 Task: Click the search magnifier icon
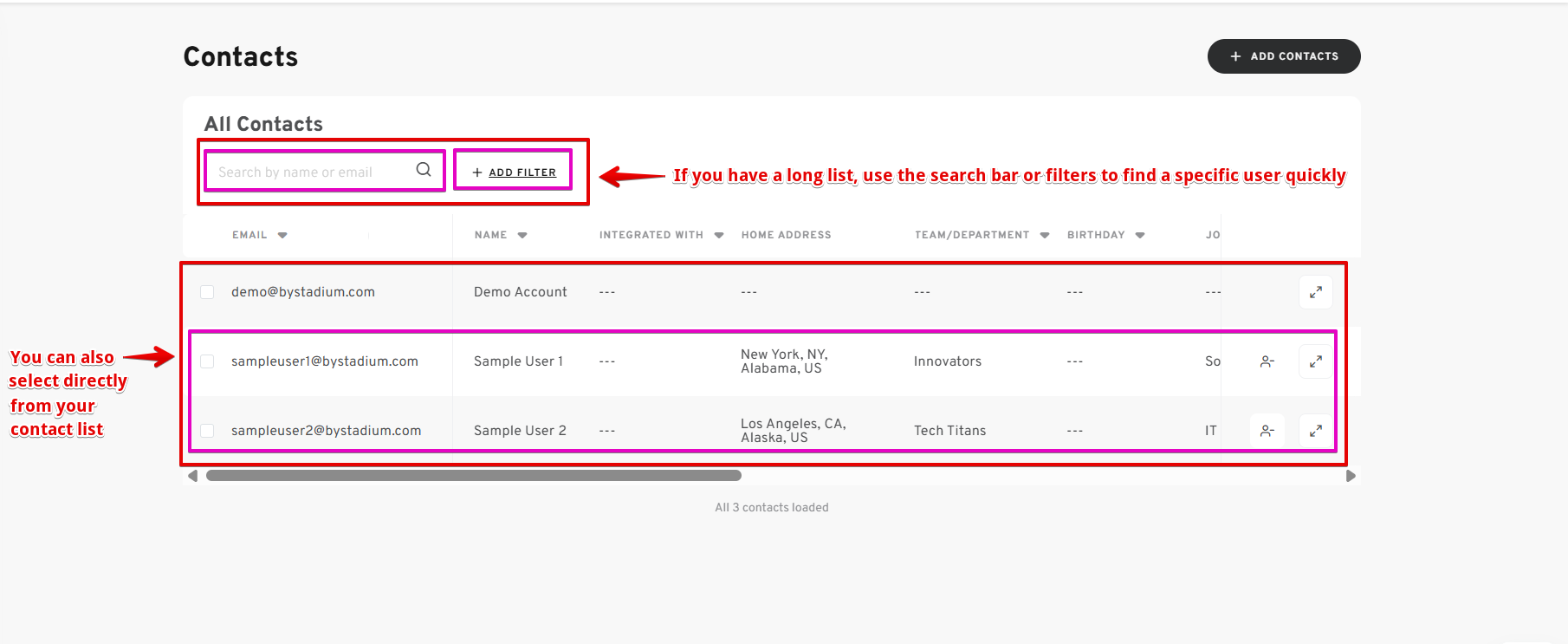[424, 170]
